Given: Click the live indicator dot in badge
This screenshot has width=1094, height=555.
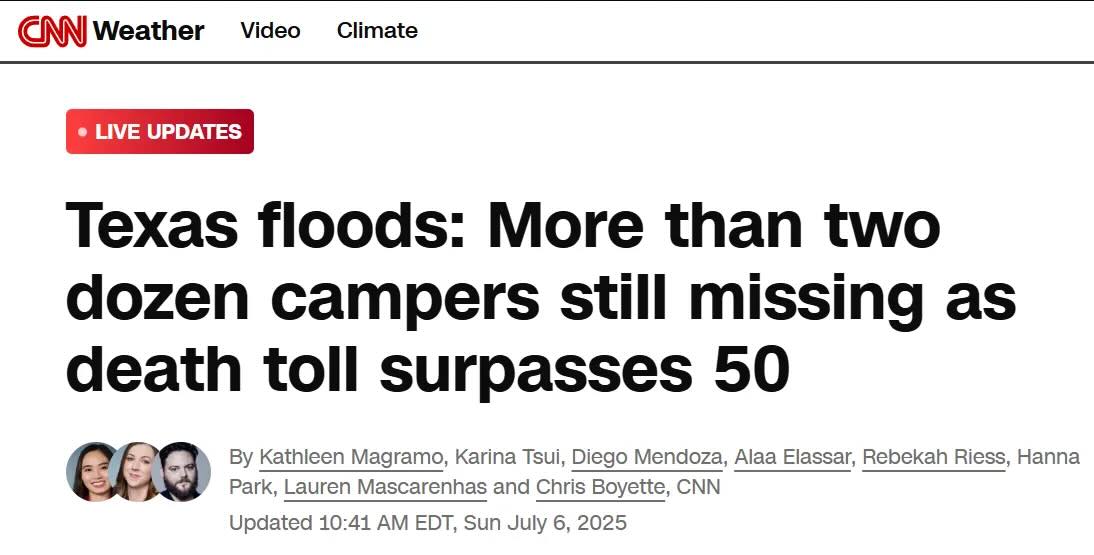Looking at the screenshot, I should [83, 131].
